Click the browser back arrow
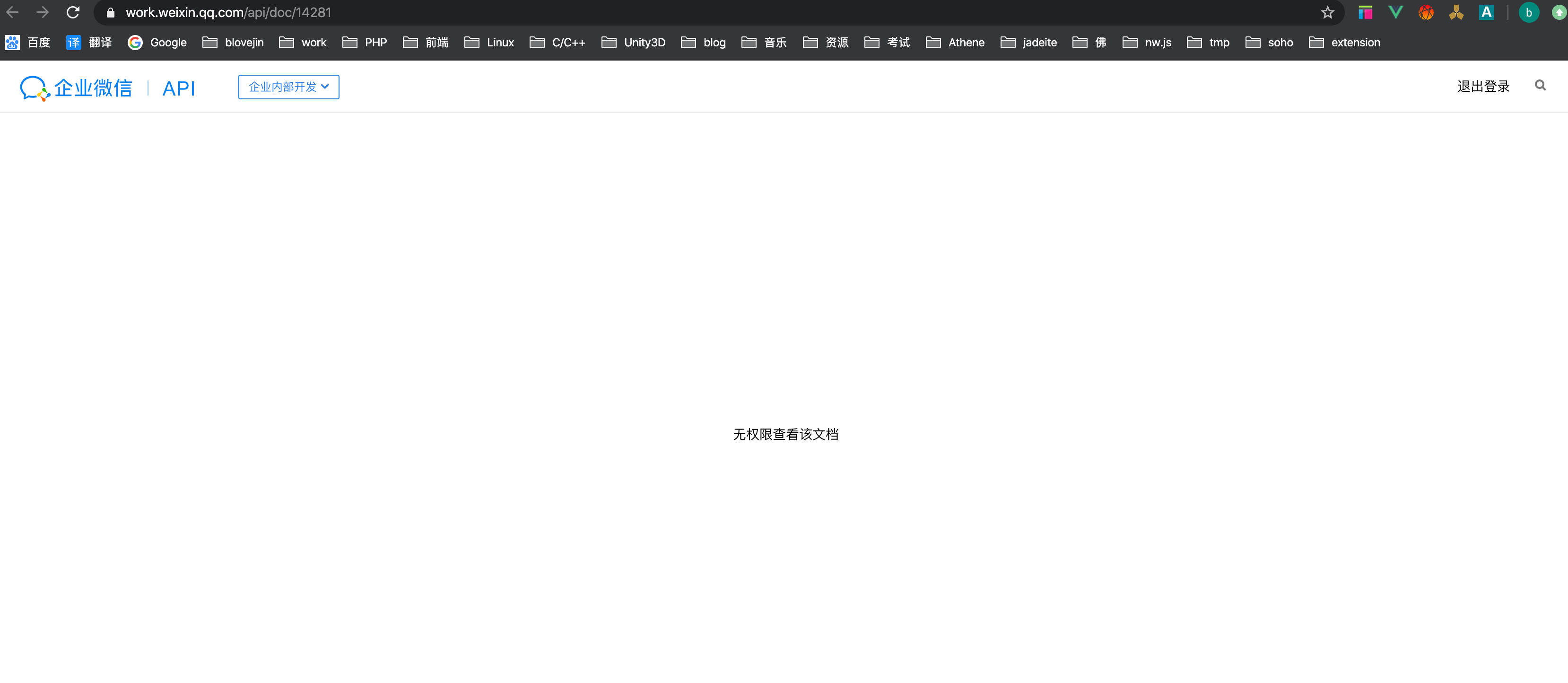Viewport: 1568px width, 683px height. (12, 12)
